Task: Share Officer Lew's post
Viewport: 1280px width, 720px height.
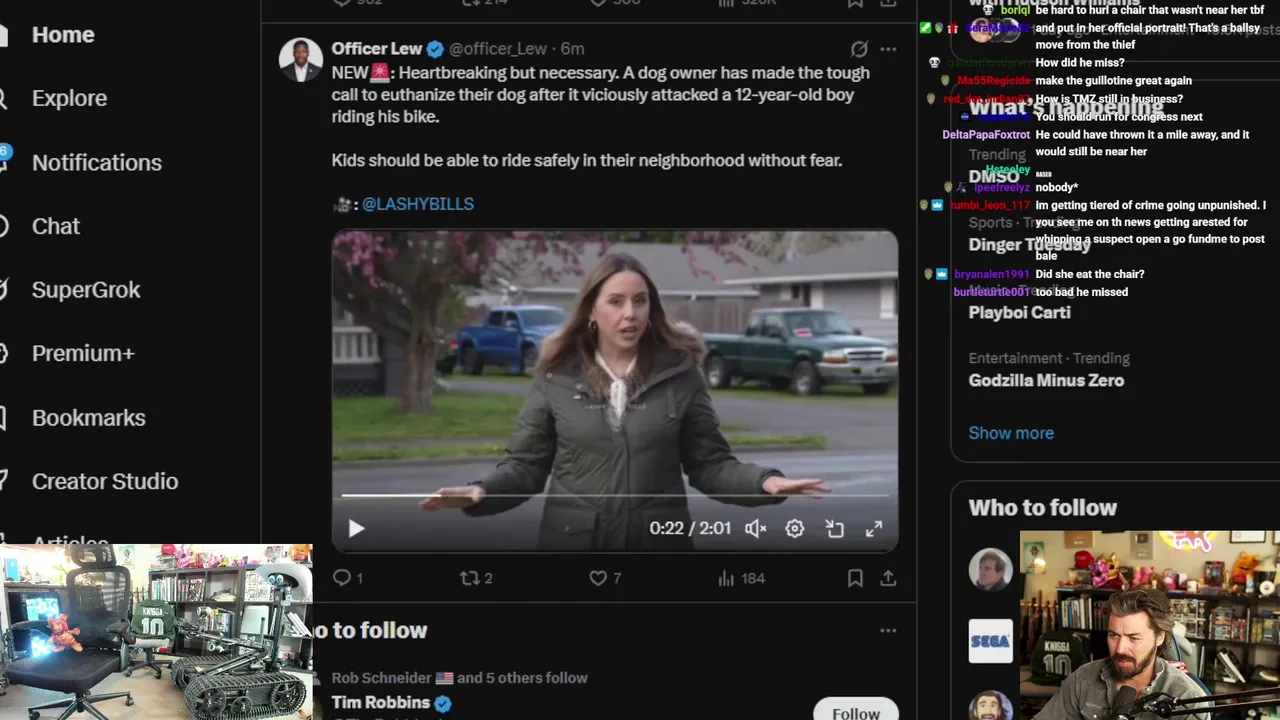Action: (888, 578)
